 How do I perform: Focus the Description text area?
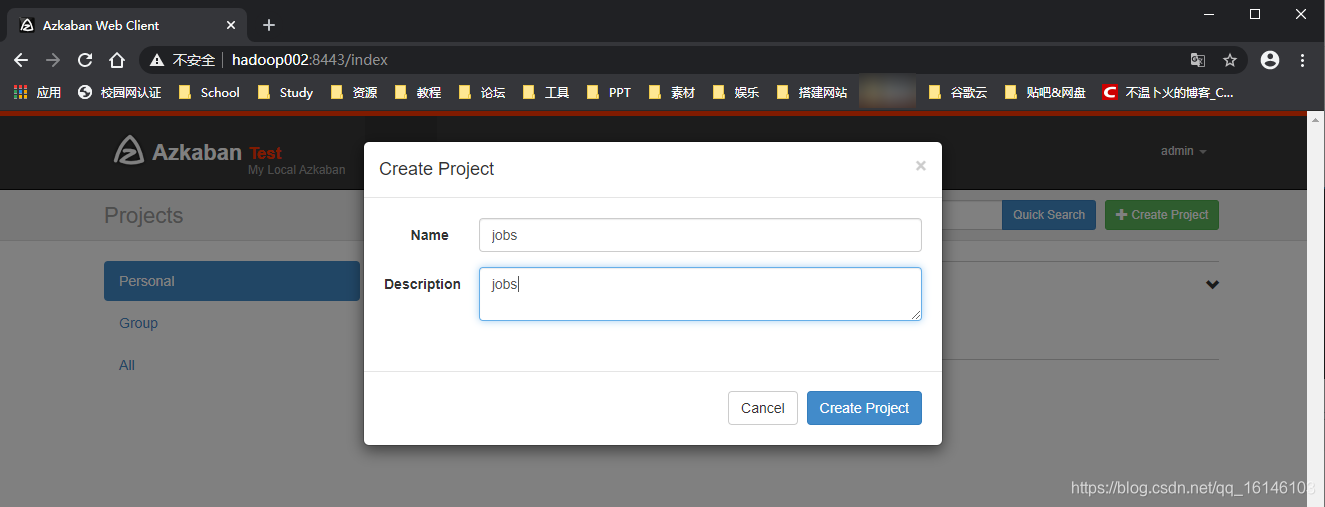(x=700, y=294)
